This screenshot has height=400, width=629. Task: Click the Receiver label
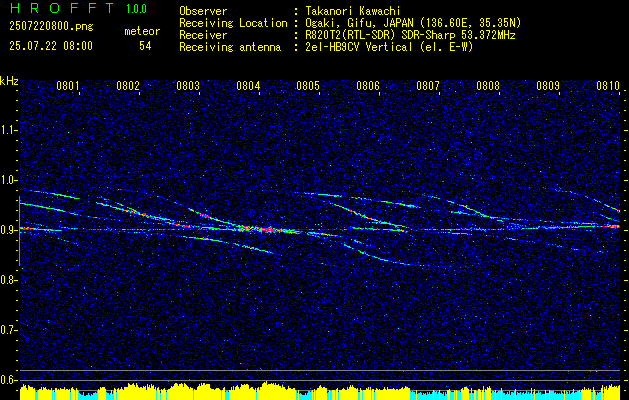pyautogui.click(x=203, y=35)
